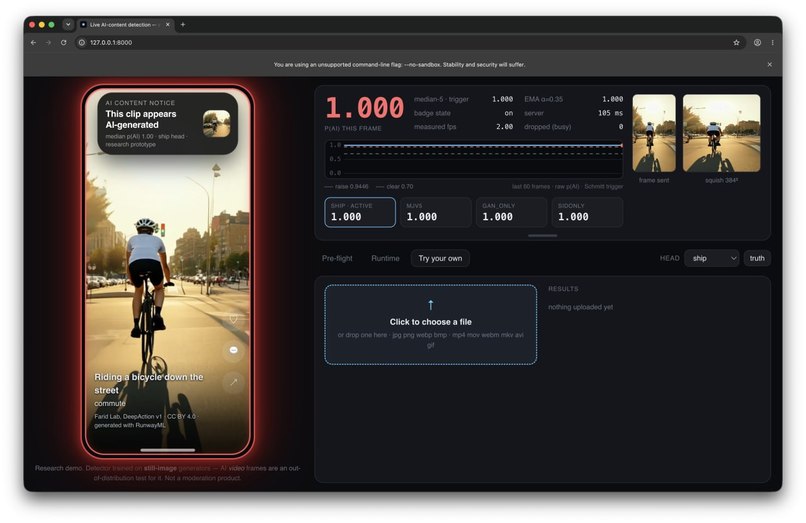Click the 'raise 0.9446' legend entry
This screenshot has width=806, height=523.
[x=346, y=187]
